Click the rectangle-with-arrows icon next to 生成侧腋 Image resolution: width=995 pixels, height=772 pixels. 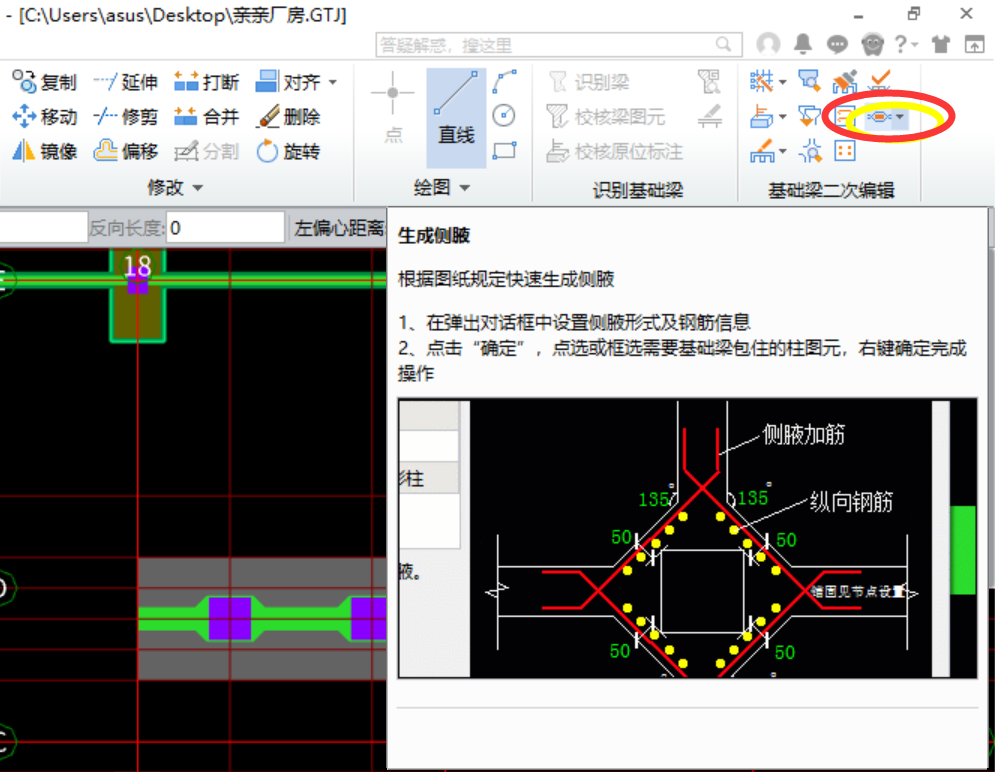click(x=845, y=117)
